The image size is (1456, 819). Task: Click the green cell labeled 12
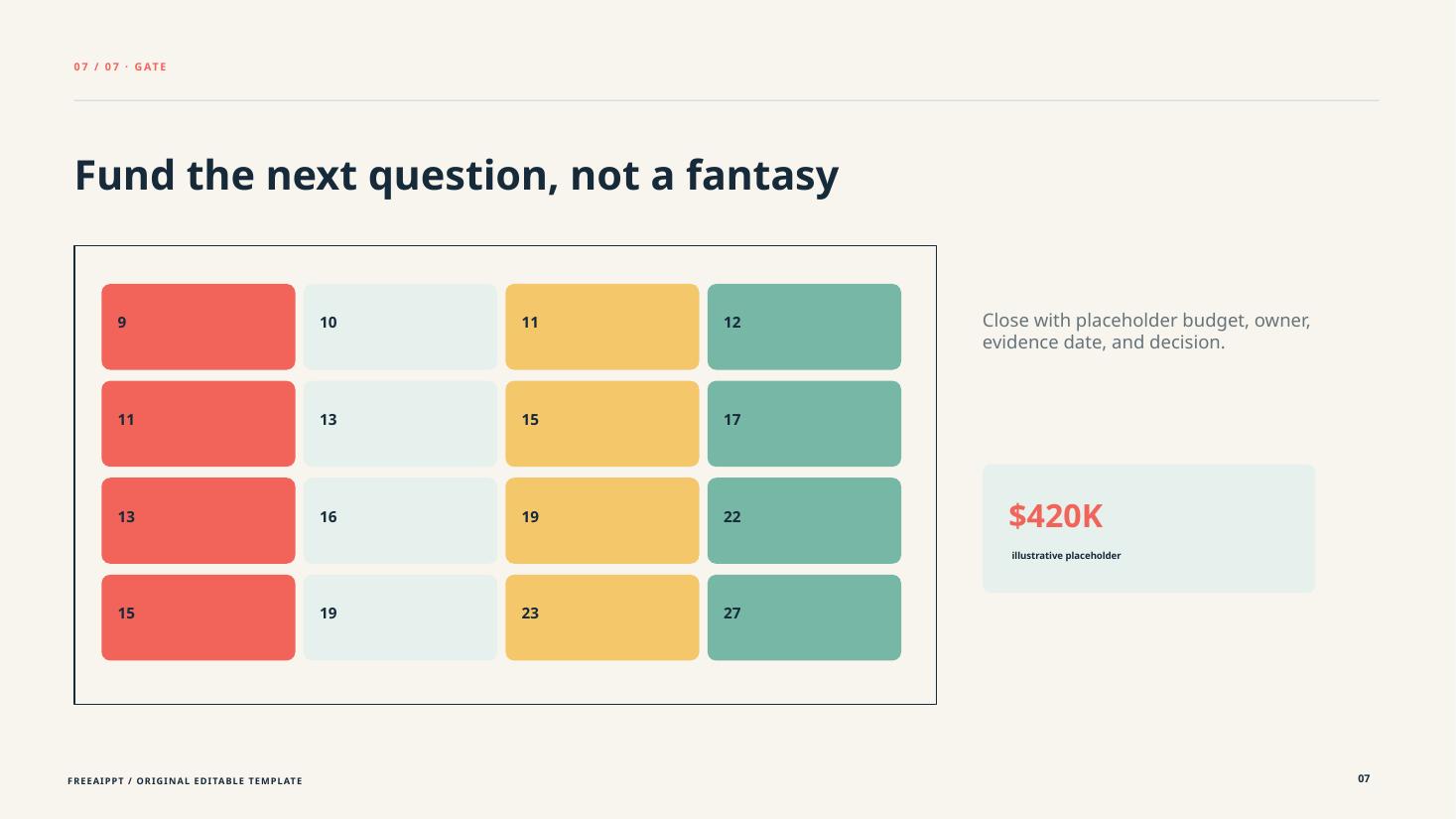point(804,327)
